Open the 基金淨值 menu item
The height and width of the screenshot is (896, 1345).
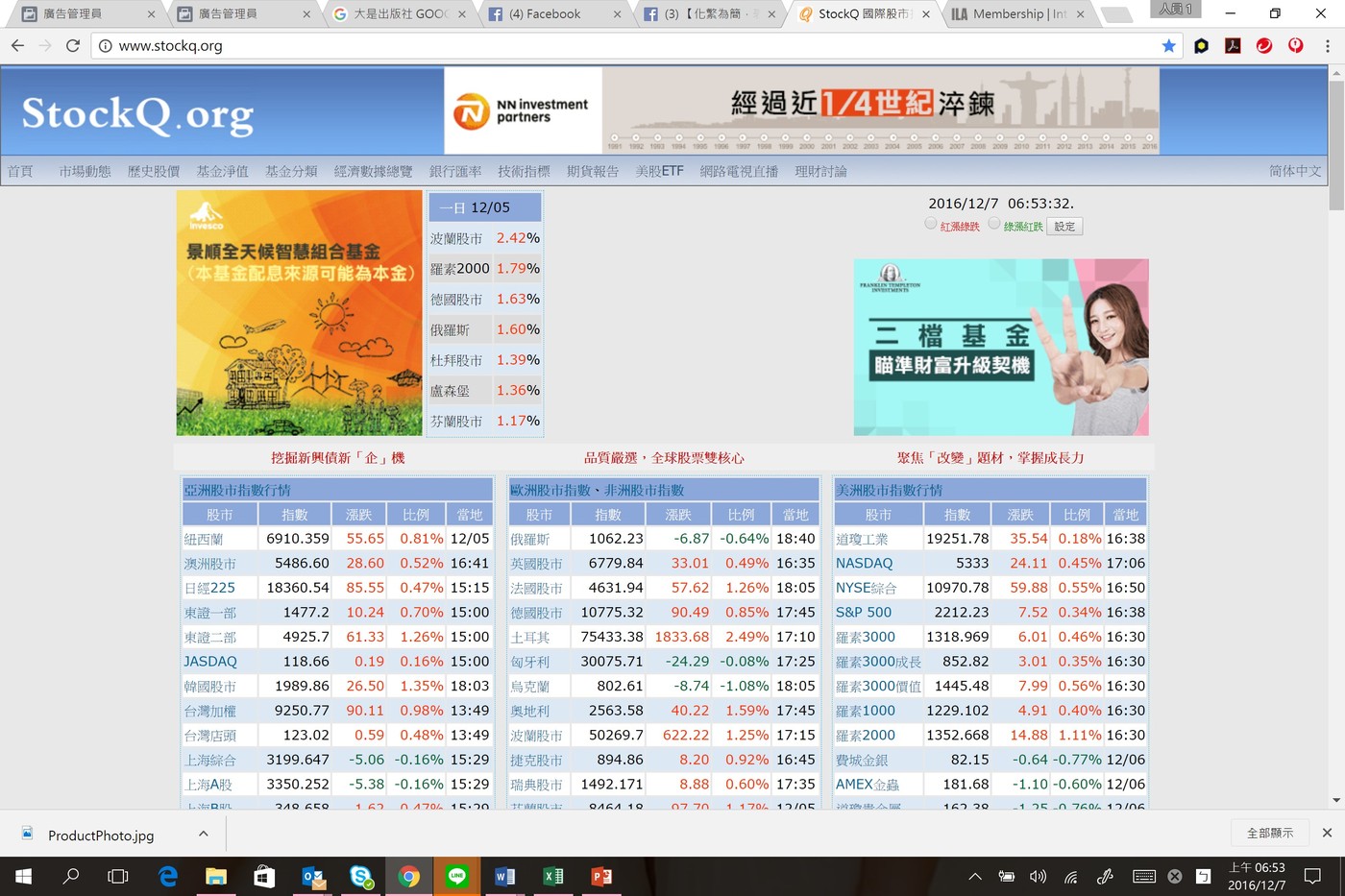pyautogui.click(x=222, y=171)
